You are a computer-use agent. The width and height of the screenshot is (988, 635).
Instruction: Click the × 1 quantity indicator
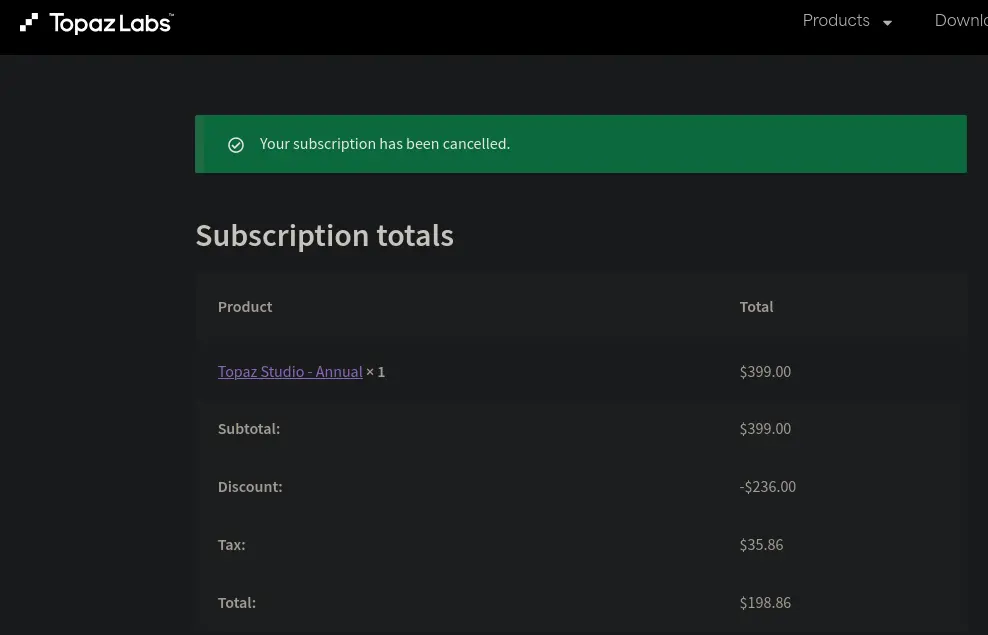click(x=376, y=372)
